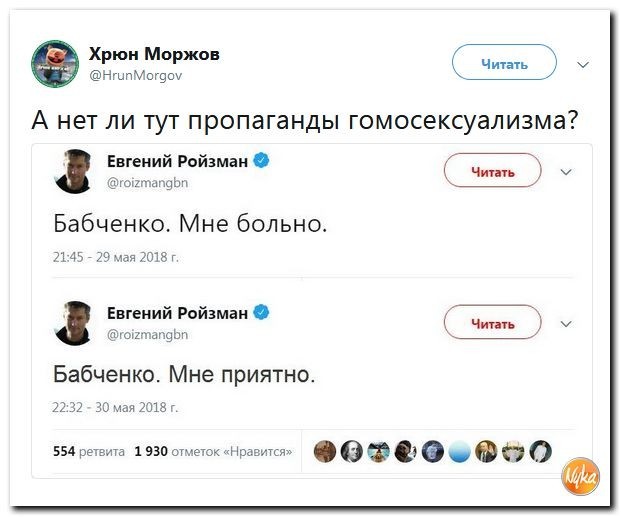This screenshot has width=621, height=517.
Task: Click Хрюн Моржов's profile avatar
Action: pos(55,63)
